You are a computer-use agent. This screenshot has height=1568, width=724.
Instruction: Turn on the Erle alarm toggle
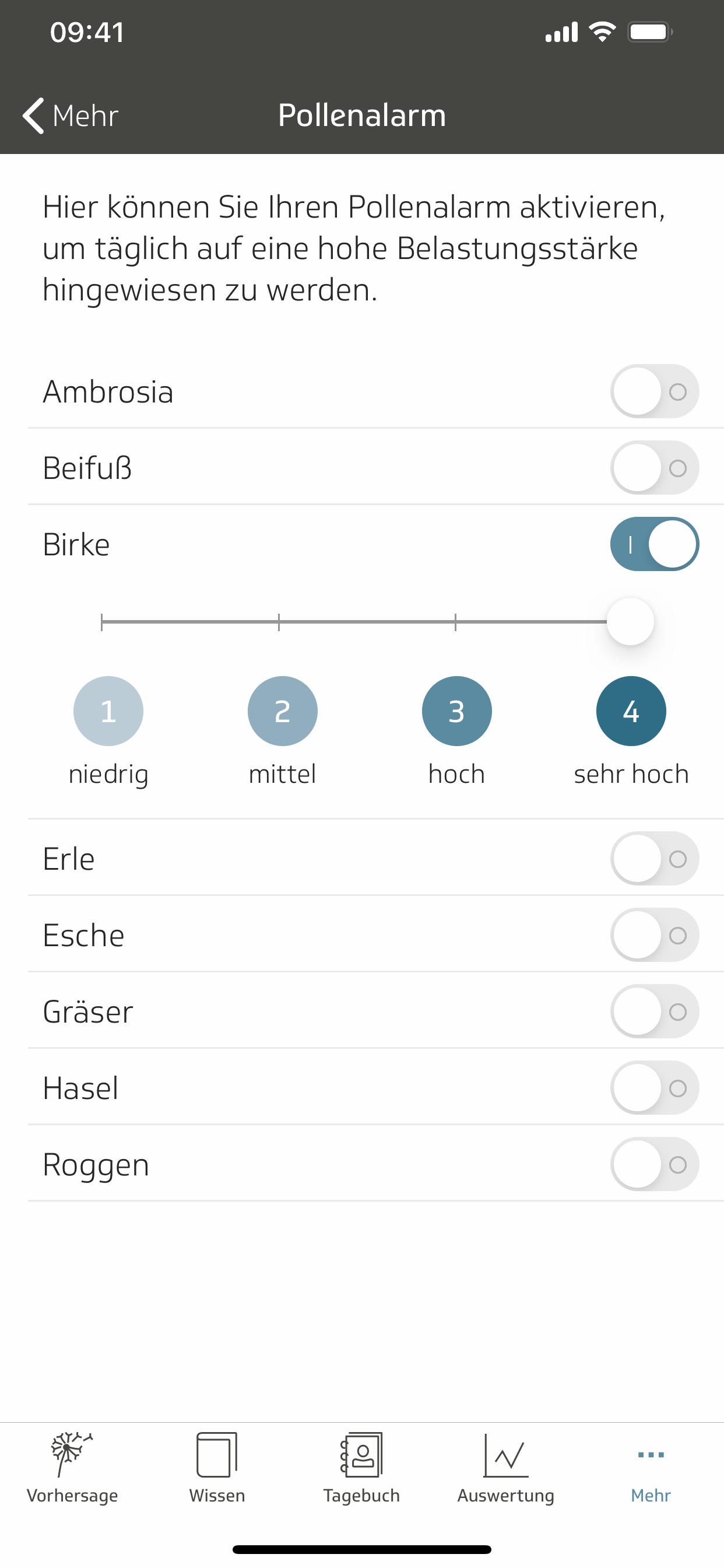click(654, 859)
